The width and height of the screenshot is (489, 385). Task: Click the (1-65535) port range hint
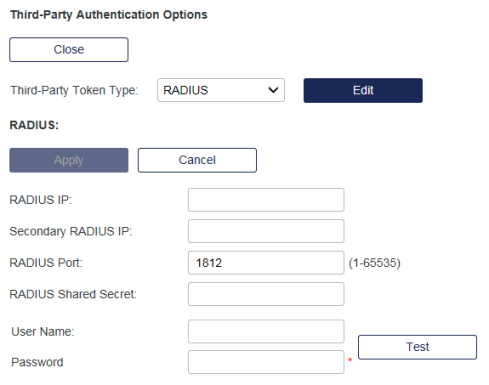pos(374,263)
